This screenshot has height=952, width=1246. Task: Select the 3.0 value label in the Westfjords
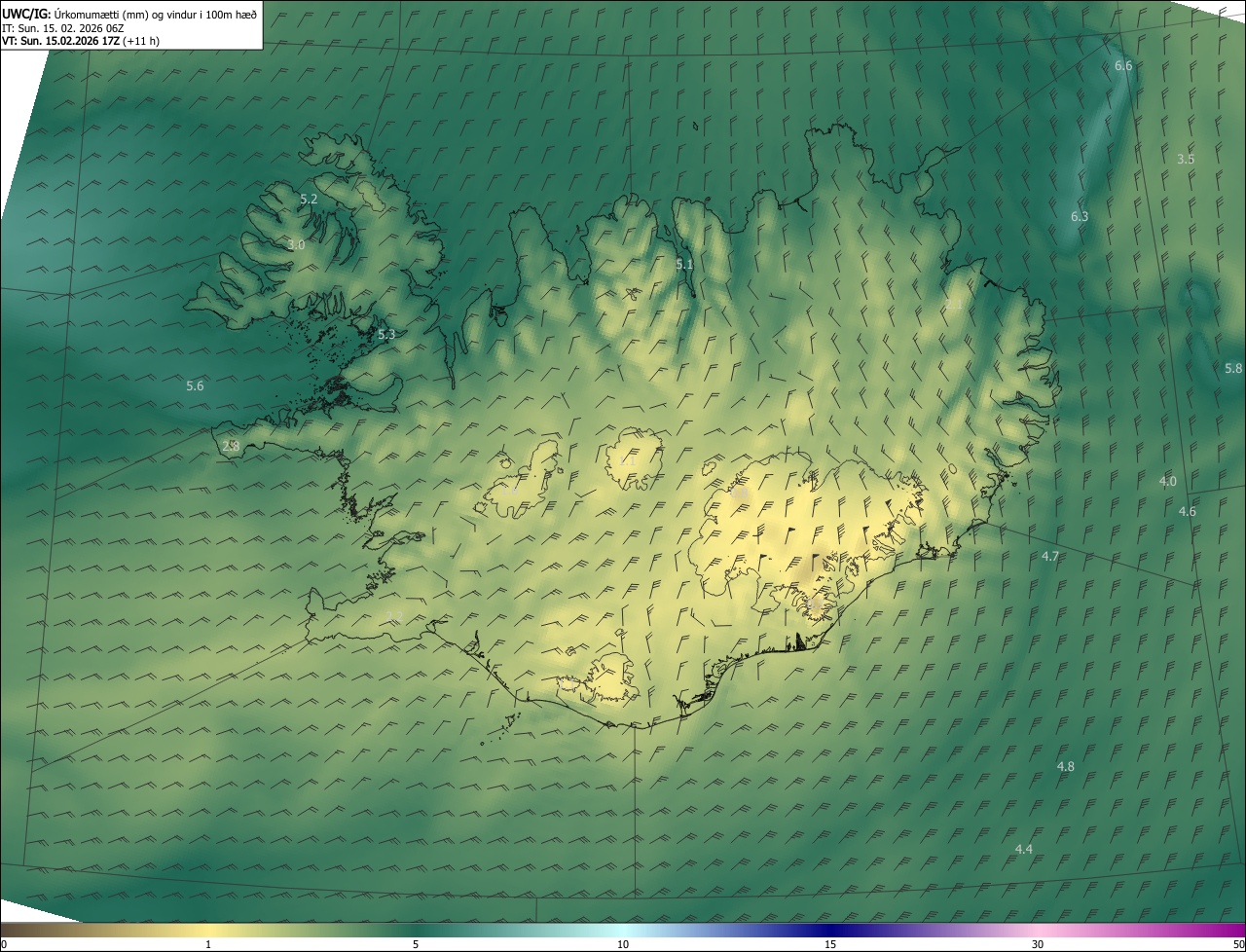(296, 245)
